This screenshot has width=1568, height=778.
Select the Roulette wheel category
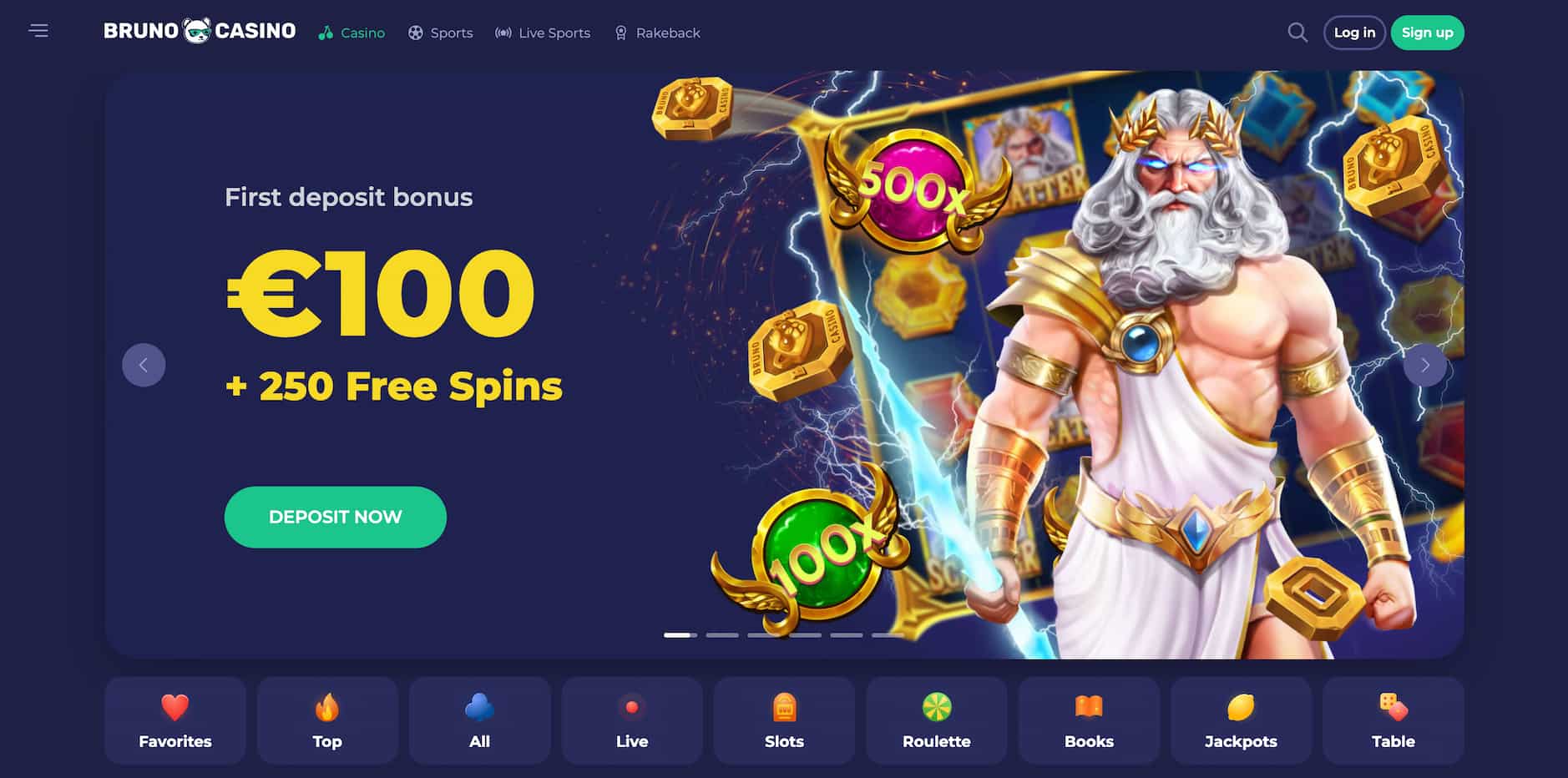coord(937,720)
